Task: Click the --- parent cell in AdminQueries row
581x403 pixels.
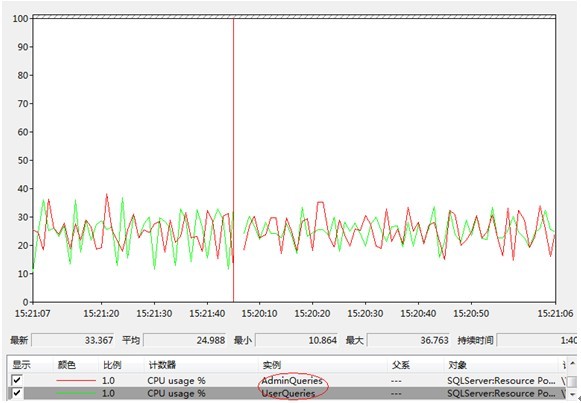Action: (x=397, y=381)
